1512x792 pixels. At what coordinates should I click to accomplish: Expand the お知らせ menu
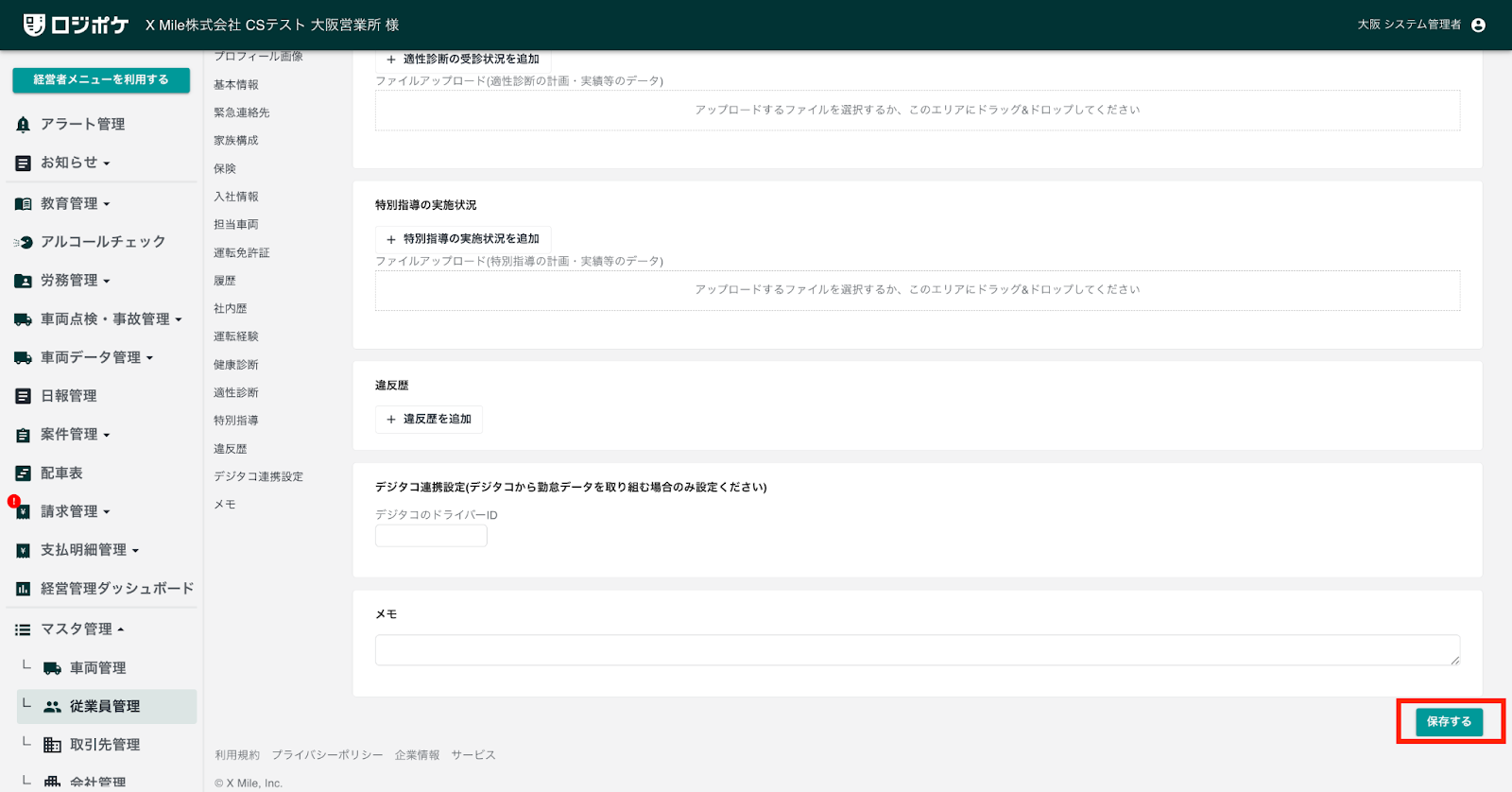[x=75, y=163]
